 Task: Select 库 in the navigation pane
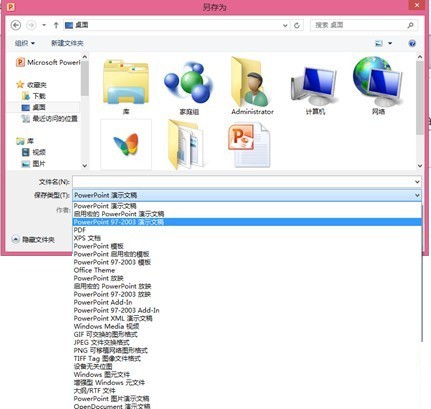coord(25,141)
